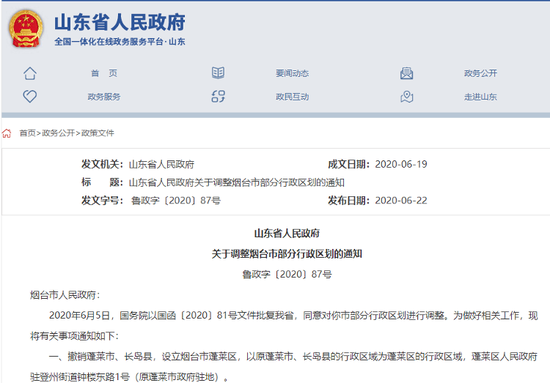Click the centered document number 鲁政字〔2020〕87号

coord(287,274)
